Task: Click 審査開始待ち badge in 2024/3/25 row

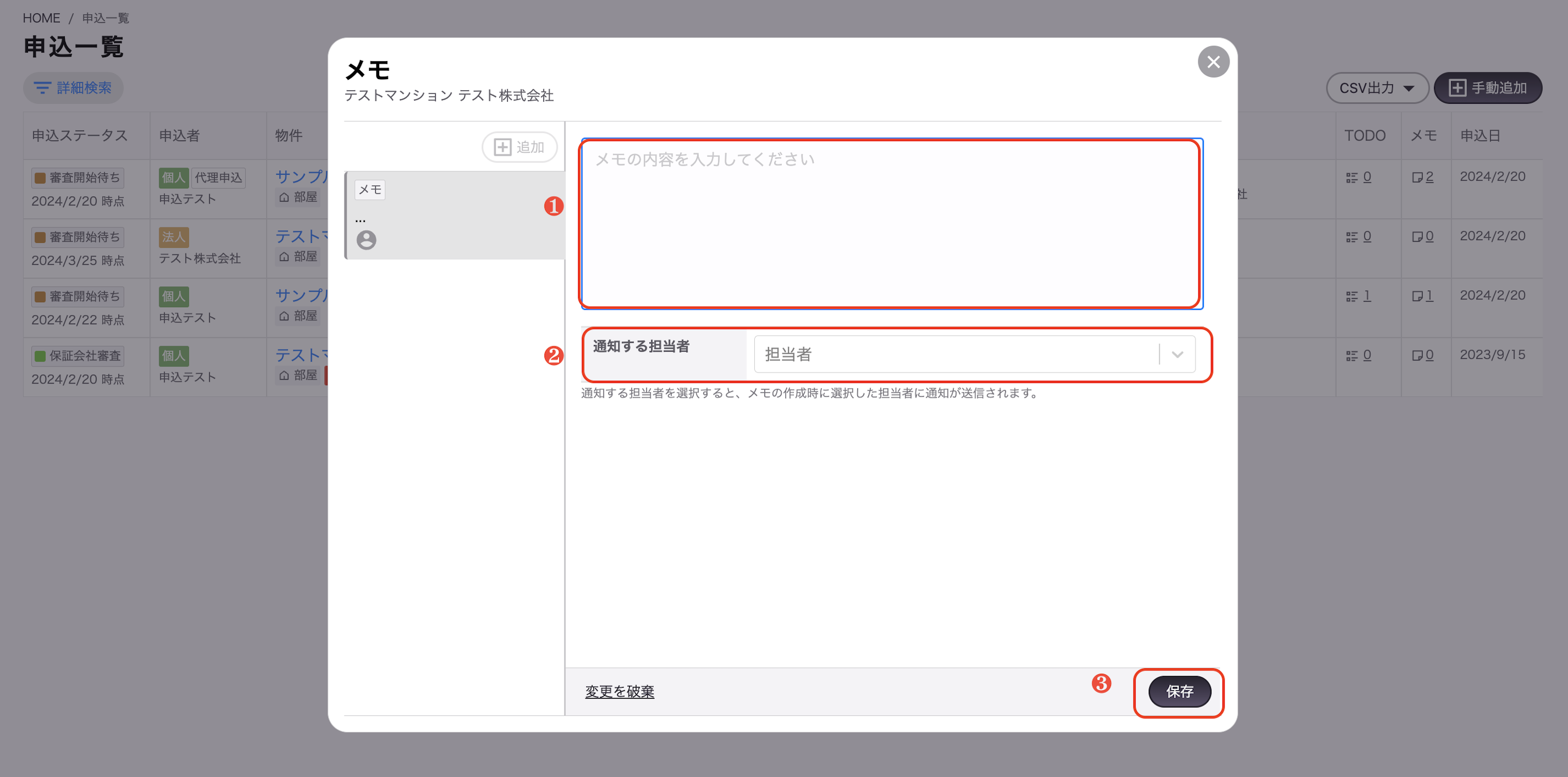Action: coord(78,237)
